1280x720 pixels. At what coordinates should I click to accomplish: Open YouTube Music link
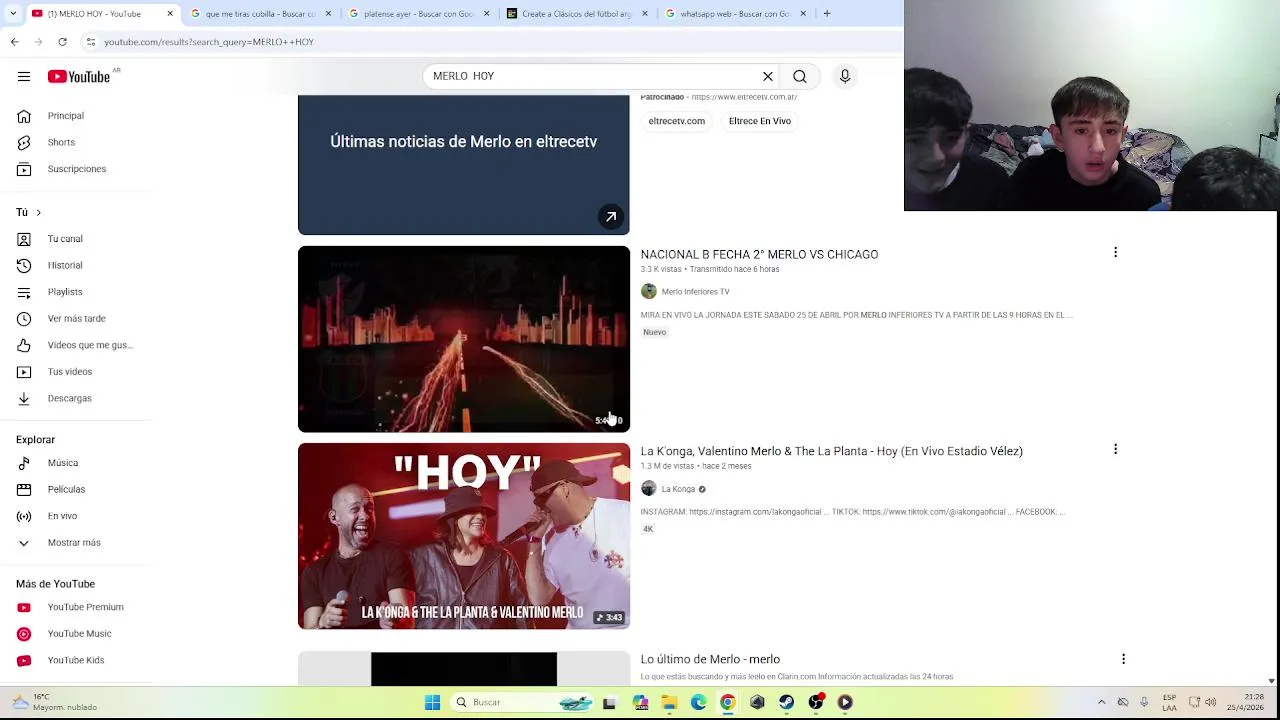pos(79,633)
